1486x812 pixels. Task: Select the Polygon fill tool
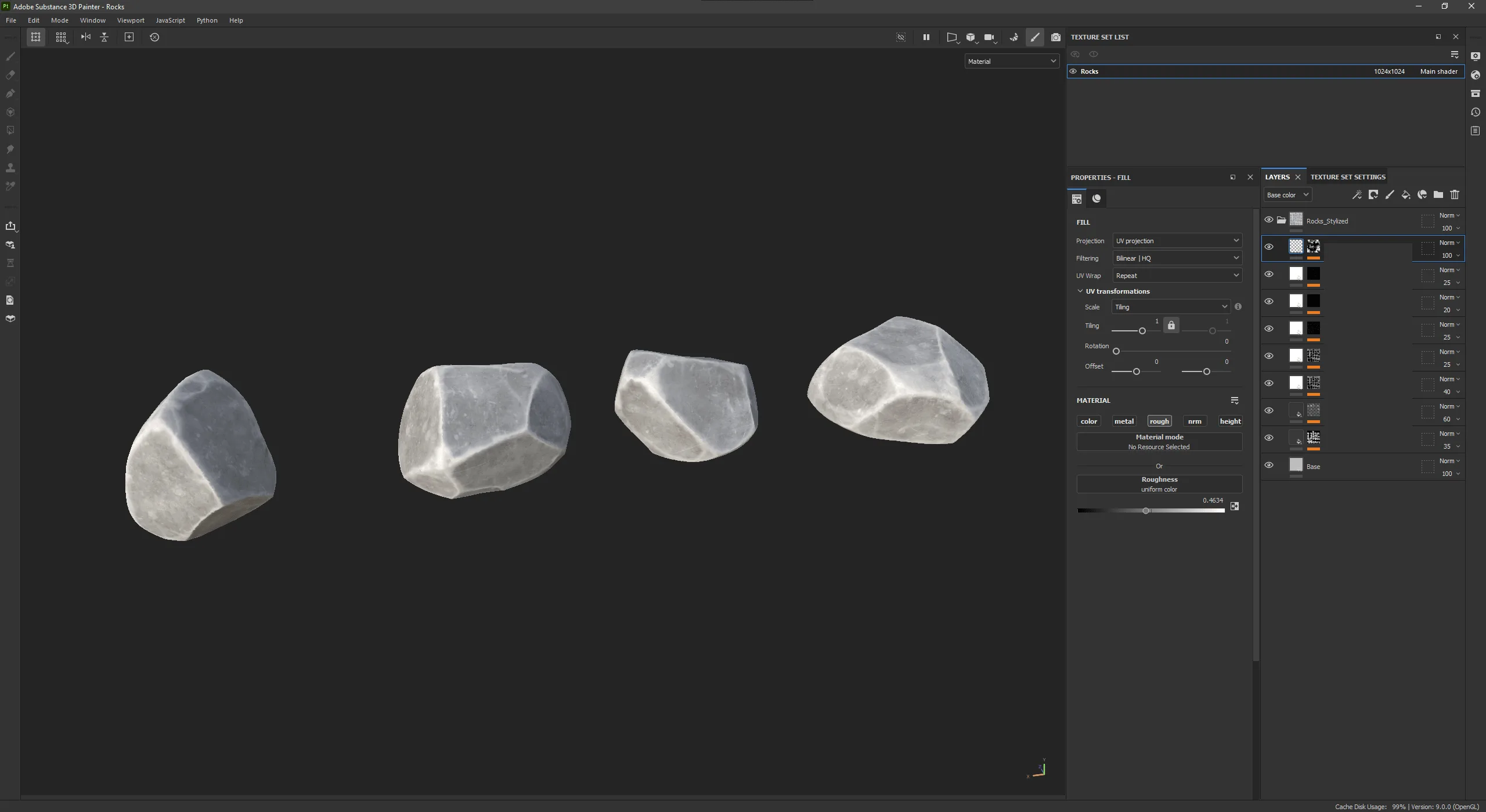coord(10,131)
